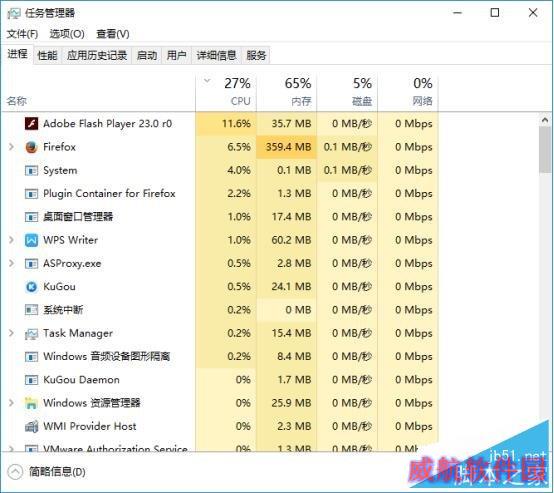The width and height of the screenshot is (554, 493).
Task: Switch to the 服务 tab
Action: point(256,55)
